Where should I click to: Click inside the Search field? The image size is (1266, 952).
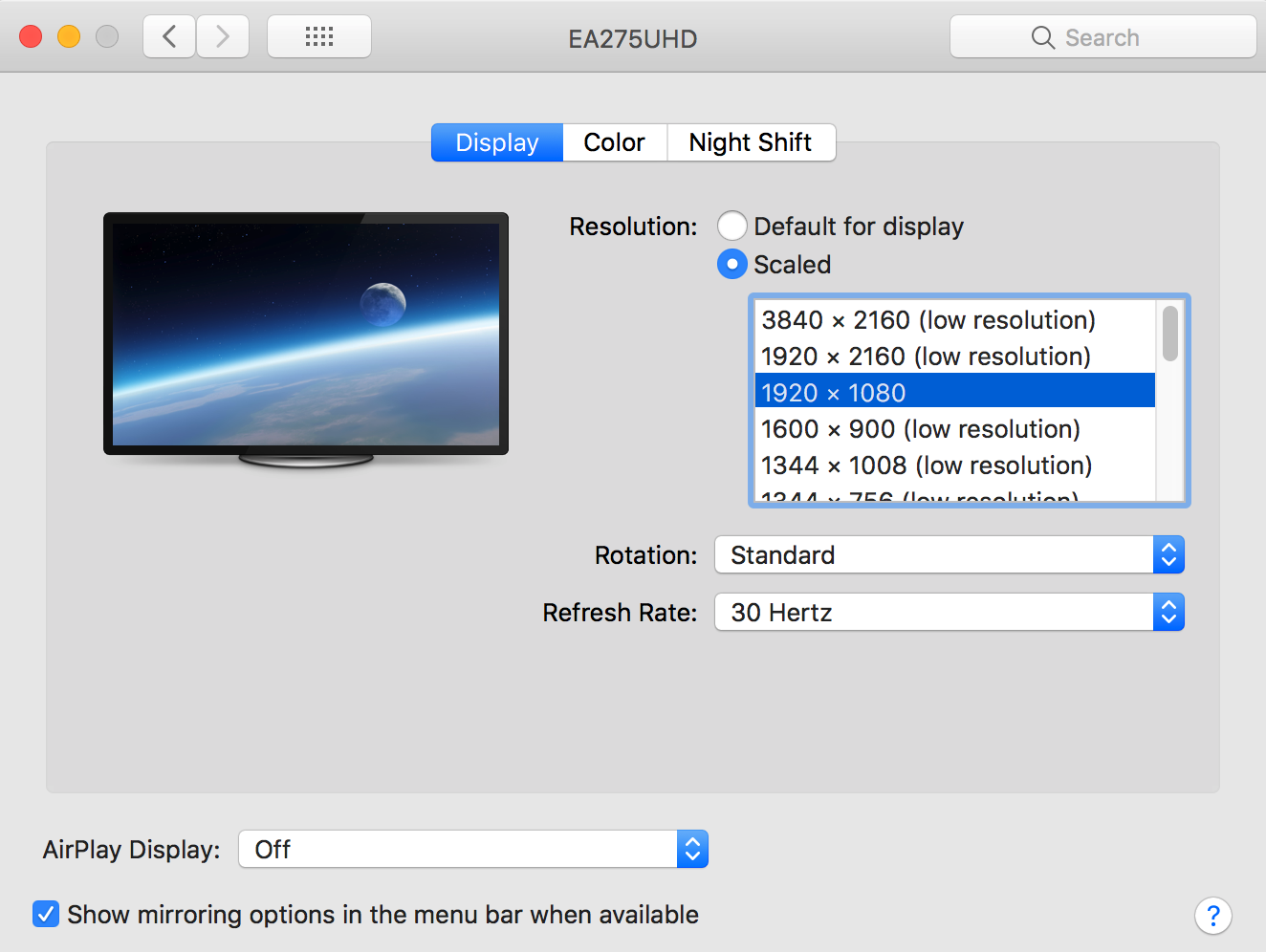pyautogui.click(x=1102, y=37)
